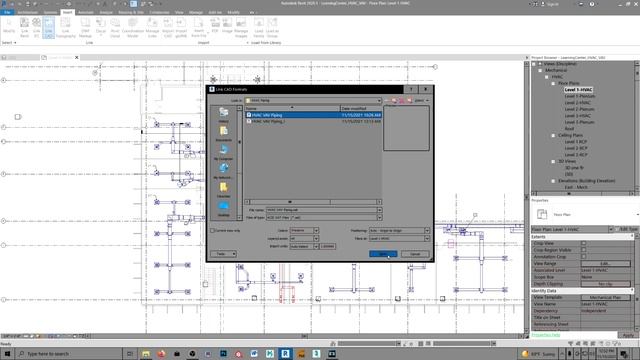The image size is (640, 360).
Task: Click the Revit icon in Windows taskbar
Action: pyautogui.click(x=285, y=353)
